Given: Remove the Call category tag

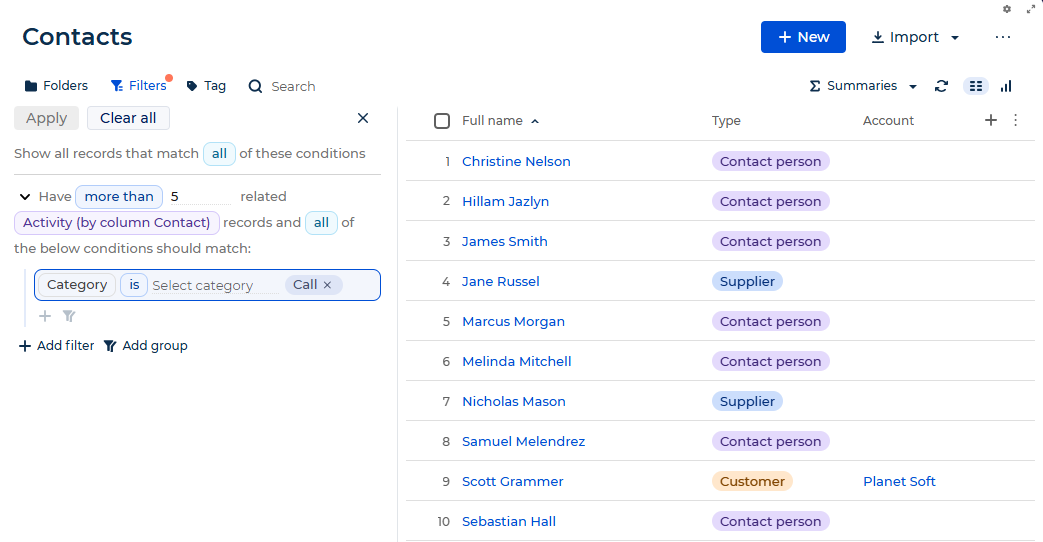Looking at the screenshot, I should pyautogui.click(x=327, y=285).
